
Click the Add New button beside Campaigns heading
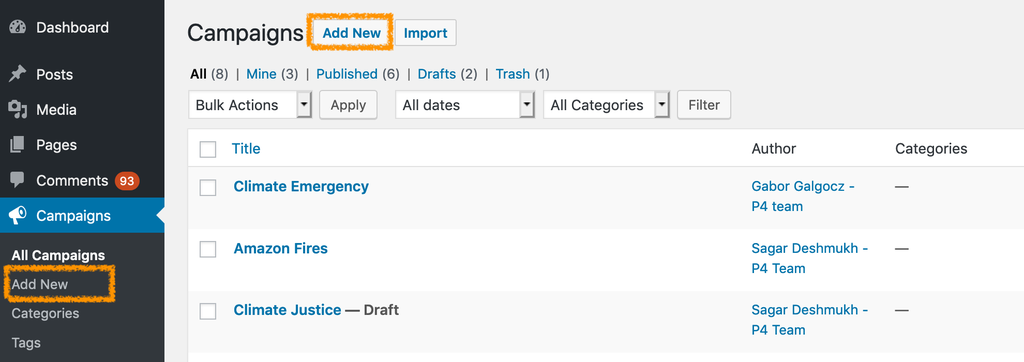(351, 33)
